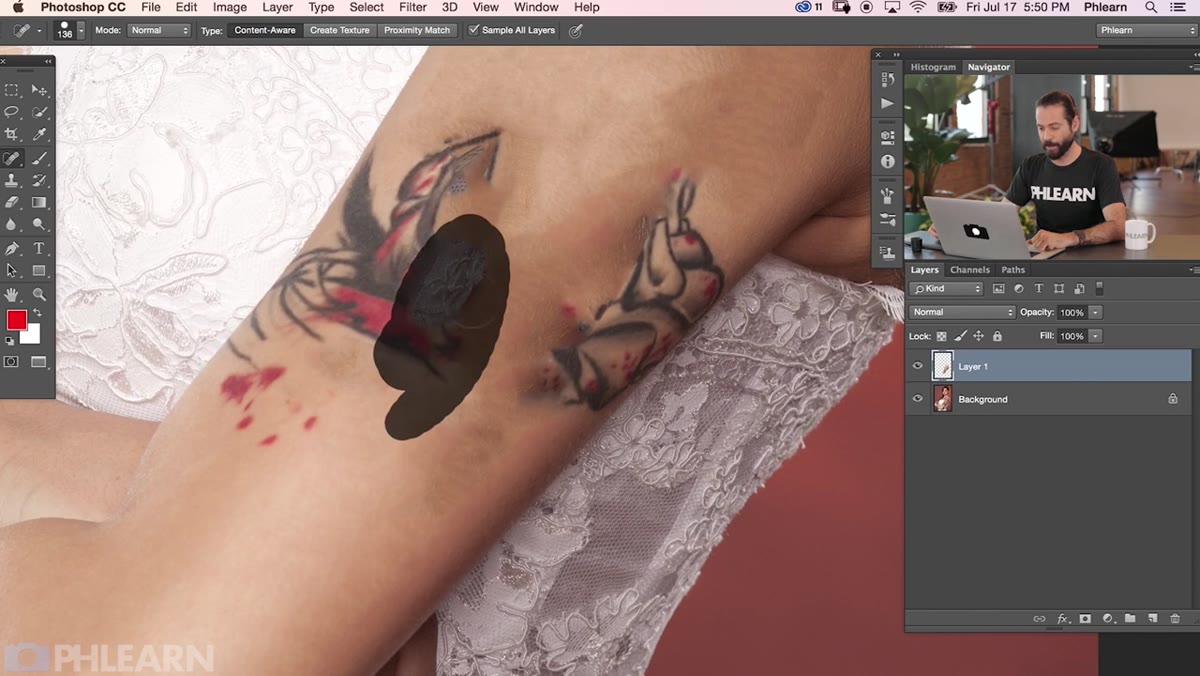The image size is (1200, 676).
Task: Open the Actions panel play icon
Action: pyautogui.click(x=887, y=103)
